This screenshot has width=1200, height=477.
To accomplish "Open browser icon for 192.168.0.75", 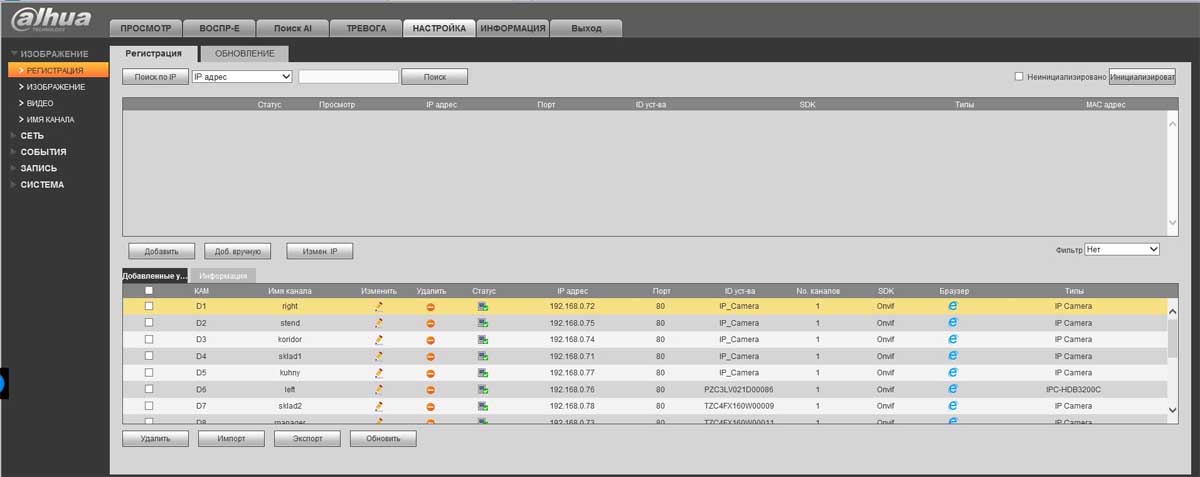I will [x=953, y=323].
